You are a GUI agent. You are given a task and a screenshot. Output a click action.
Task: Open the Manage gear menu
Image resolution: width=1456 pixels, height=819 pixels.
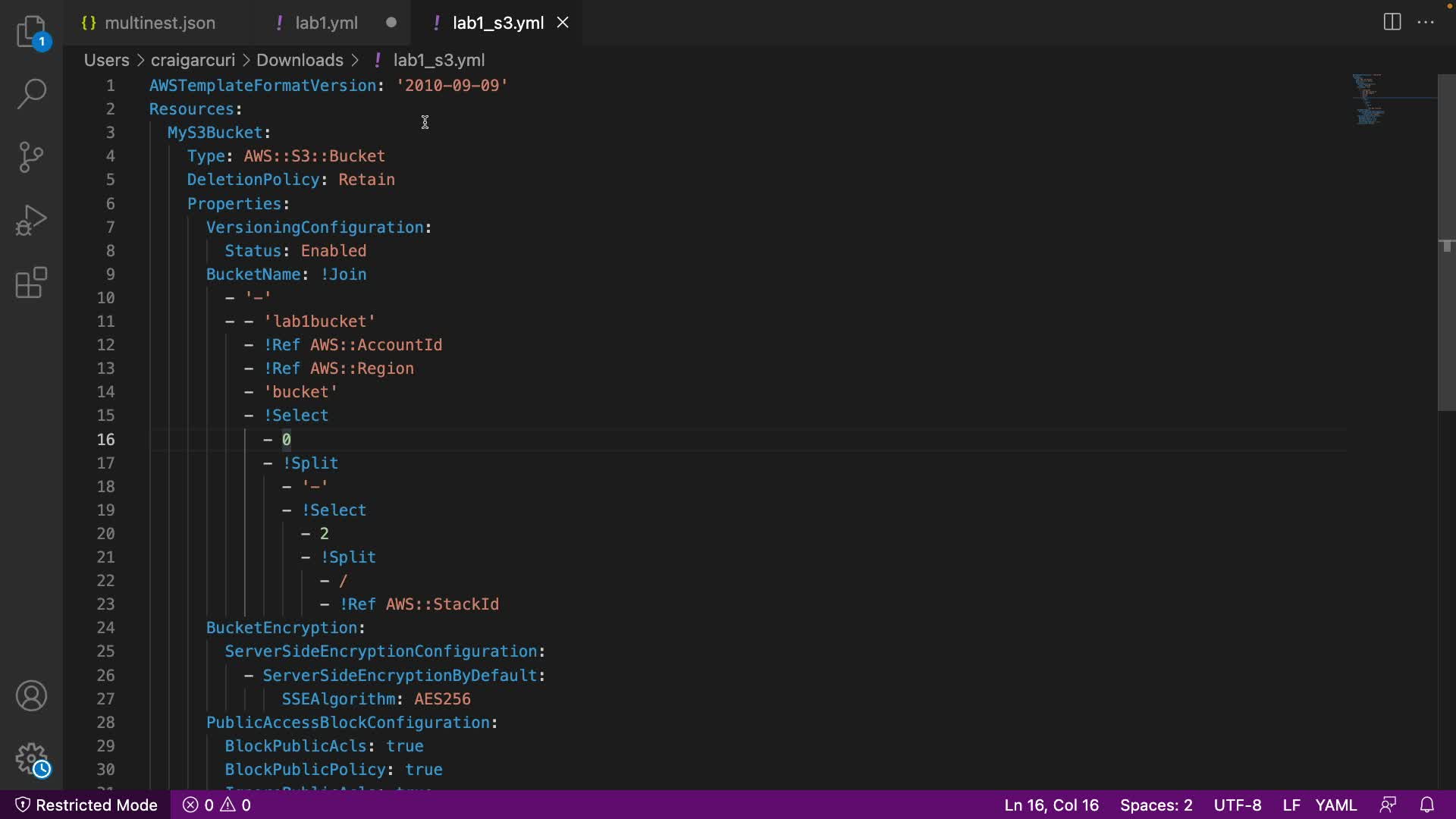[x=31, y=758]
